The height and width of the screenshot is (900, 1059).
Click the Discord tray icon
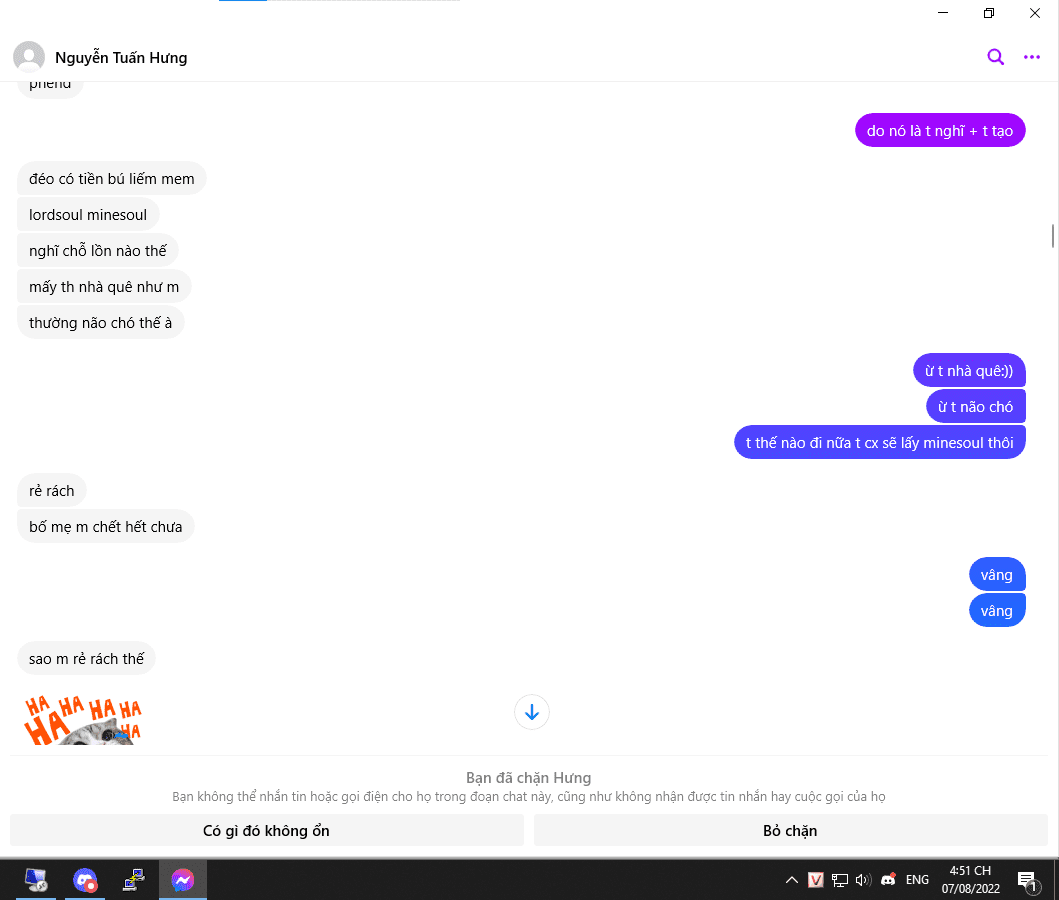(888, 879)
